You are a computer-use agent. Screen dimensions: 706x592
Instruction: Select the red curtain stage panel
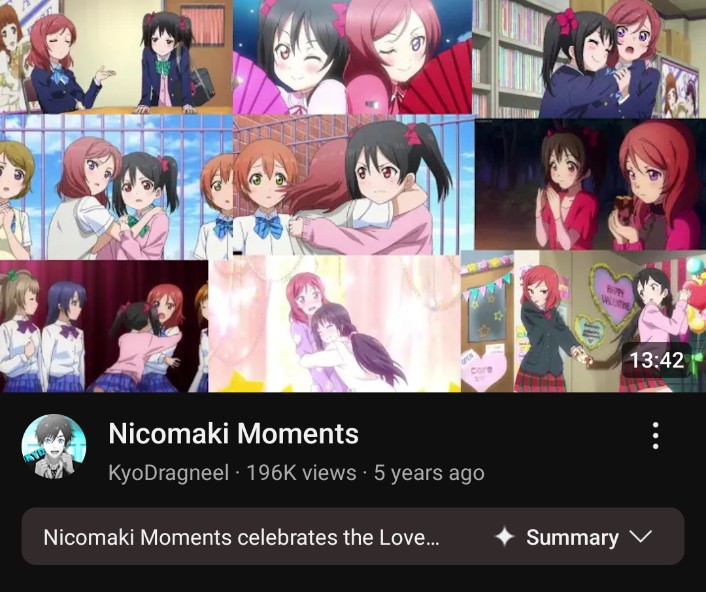(x=104, y=326)
